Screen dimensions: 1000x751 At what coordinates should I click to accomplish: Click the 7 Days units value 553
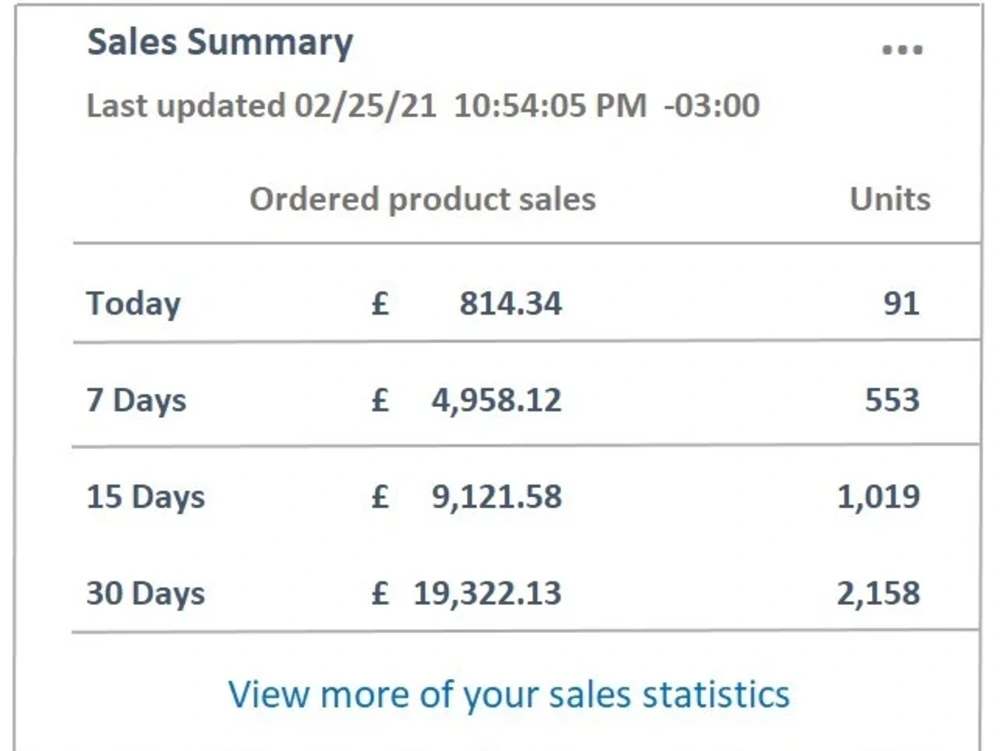(892, 400)
